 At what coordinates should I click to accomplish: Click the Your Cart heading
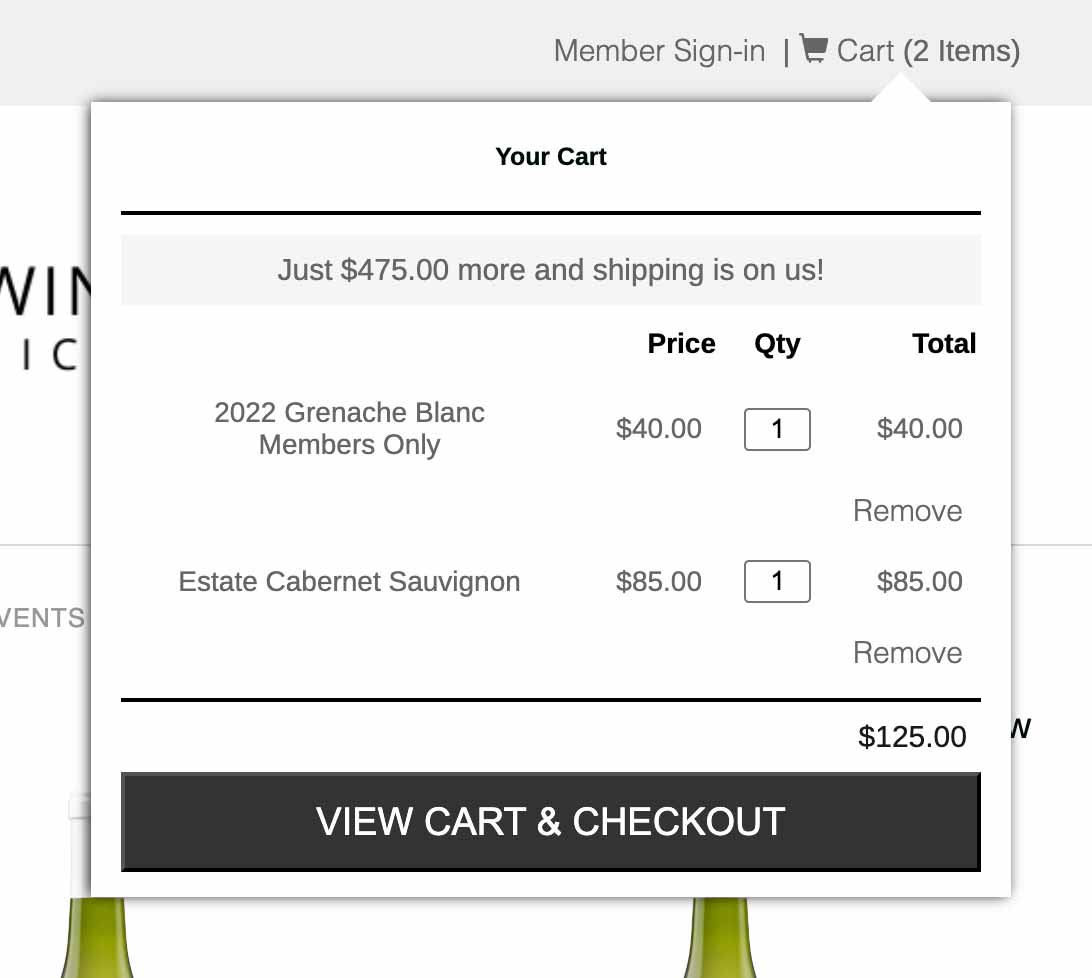point(551,157)
